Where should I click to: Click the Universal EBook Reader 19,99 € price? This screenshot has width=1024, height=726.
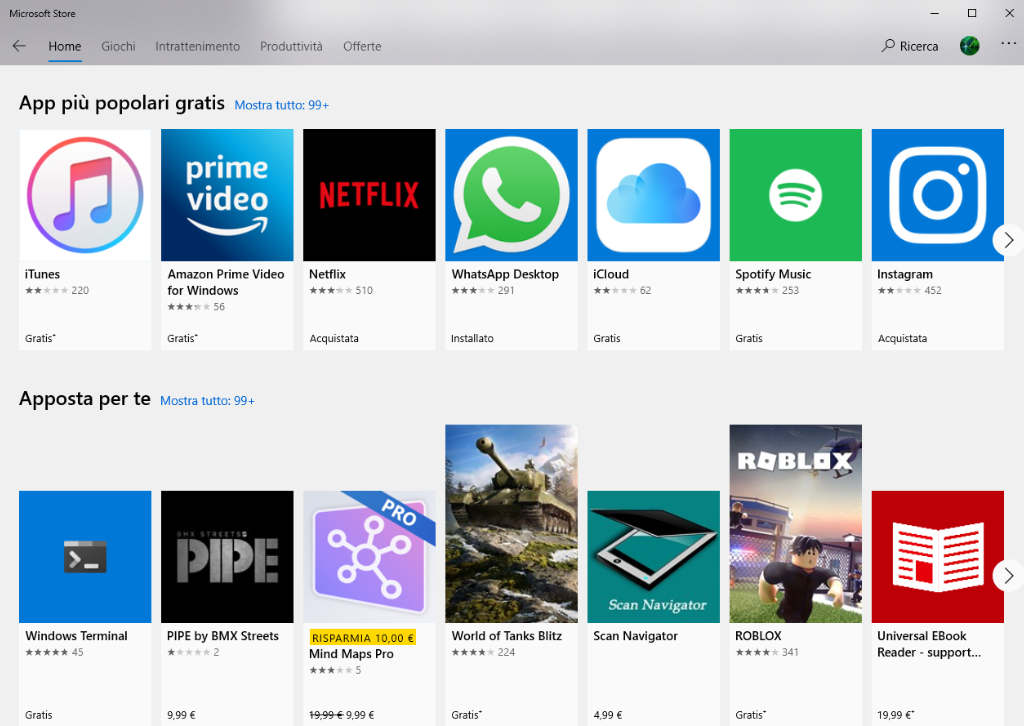coord(895,715)
